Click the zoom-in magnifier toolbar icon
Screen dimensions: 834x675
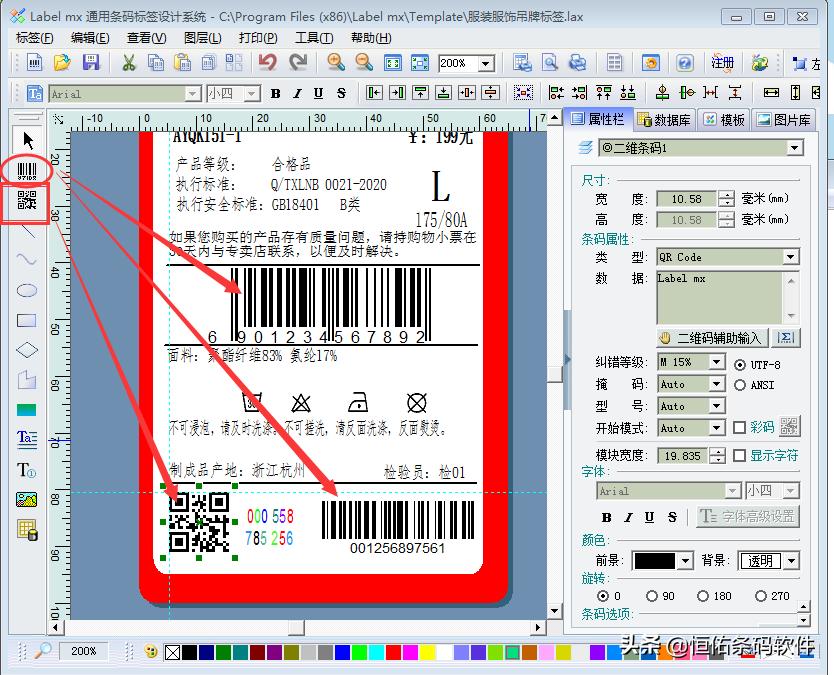334,63
